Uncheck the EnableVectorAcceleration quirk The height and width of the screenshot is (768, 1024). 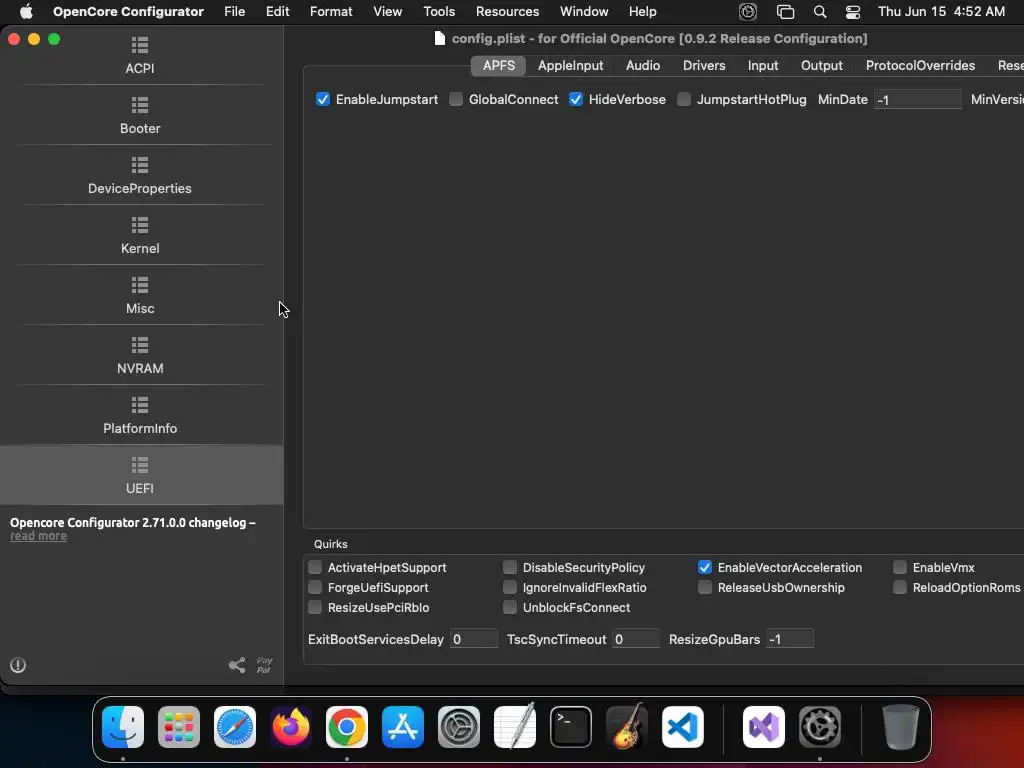tap(705, 567)
